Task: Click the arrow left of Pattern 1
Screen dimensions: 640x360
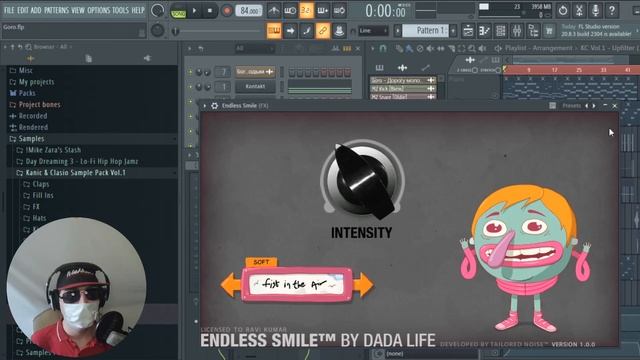Action: coord(398,31)
